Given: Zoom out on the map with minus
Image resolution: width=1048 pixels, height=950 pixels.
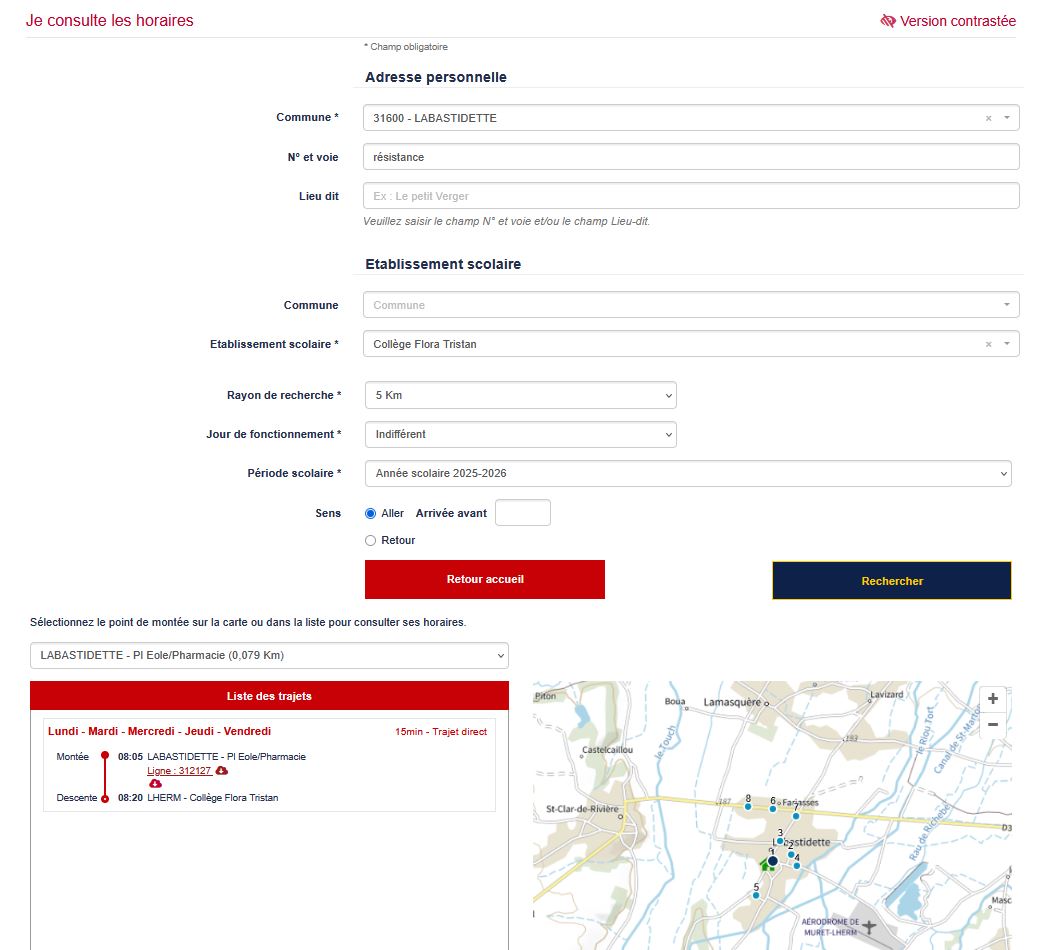Looking at the screenshot, I should point(993,725).
